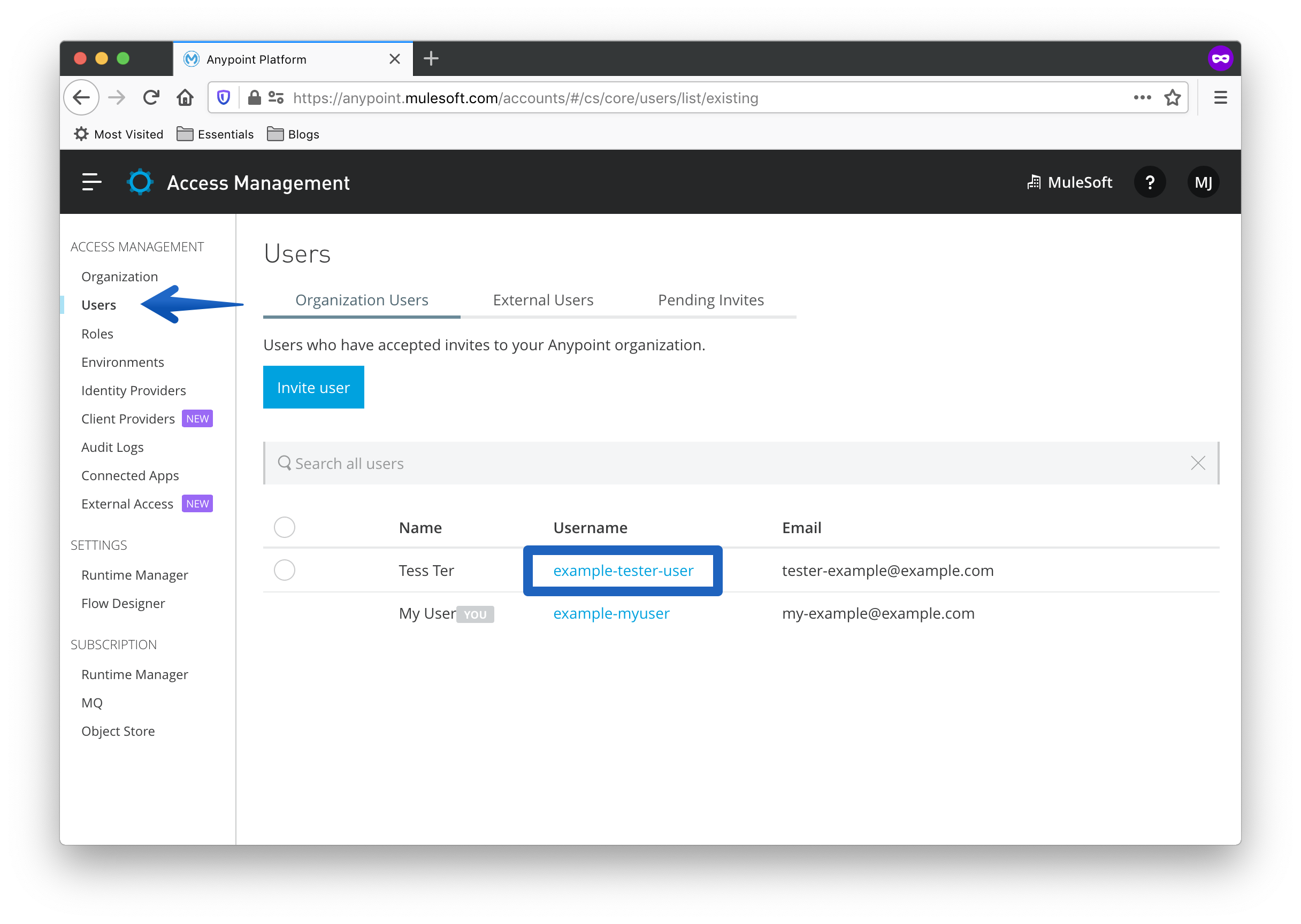The width and height of the screenshot is (1301, 924).
Task: Click the my-example@example.com email cell
Action: click(x=877, y=613)
